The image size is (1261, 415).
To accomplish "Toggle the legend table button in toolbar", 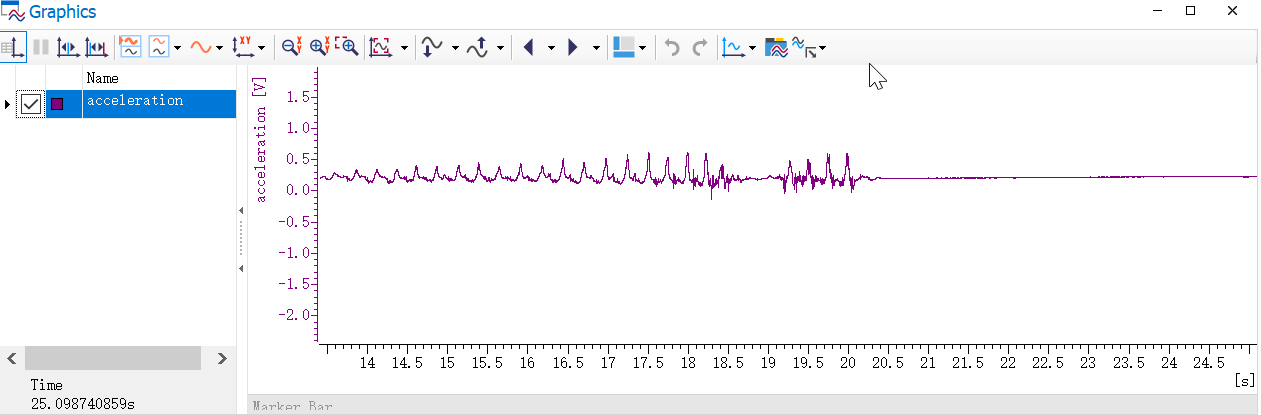I will (x=13, y=47).
